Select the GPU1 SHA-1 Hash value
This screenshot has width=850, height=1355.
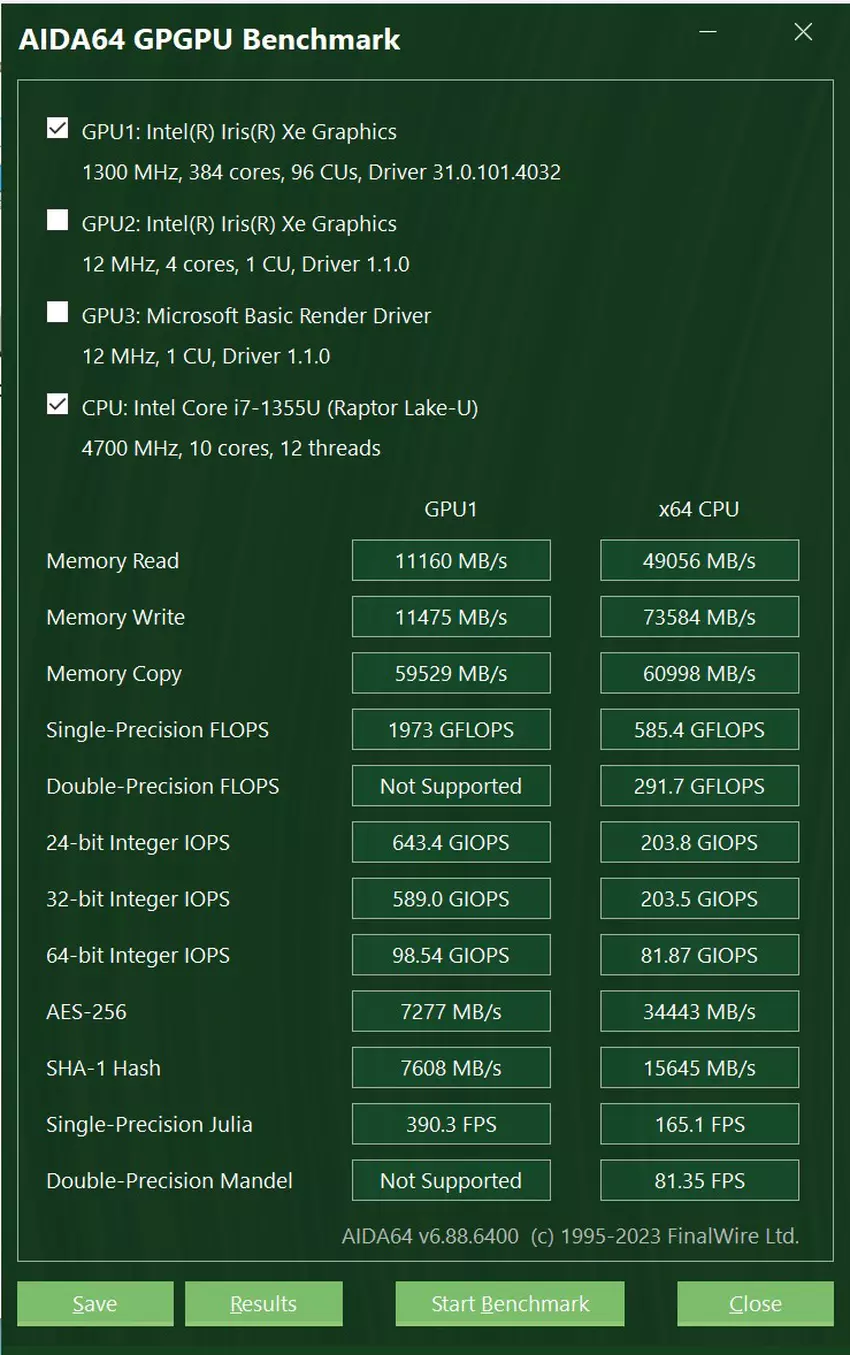451,1068
